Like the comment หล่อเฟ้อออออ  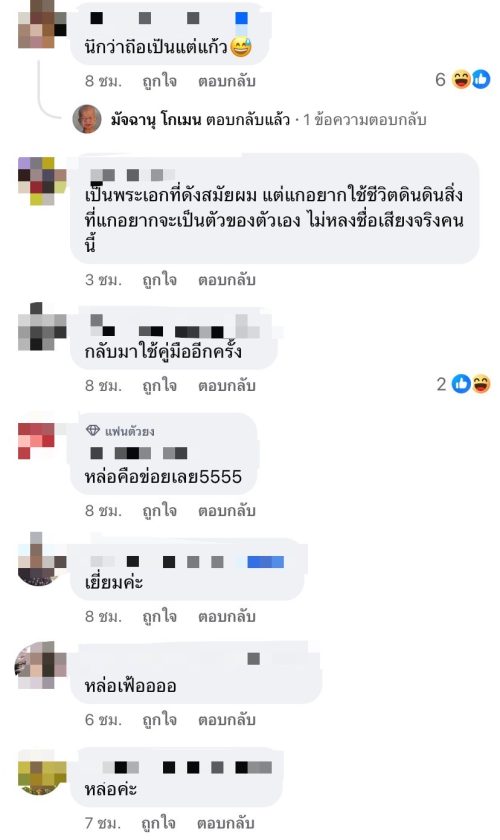[x=159, y=719]
